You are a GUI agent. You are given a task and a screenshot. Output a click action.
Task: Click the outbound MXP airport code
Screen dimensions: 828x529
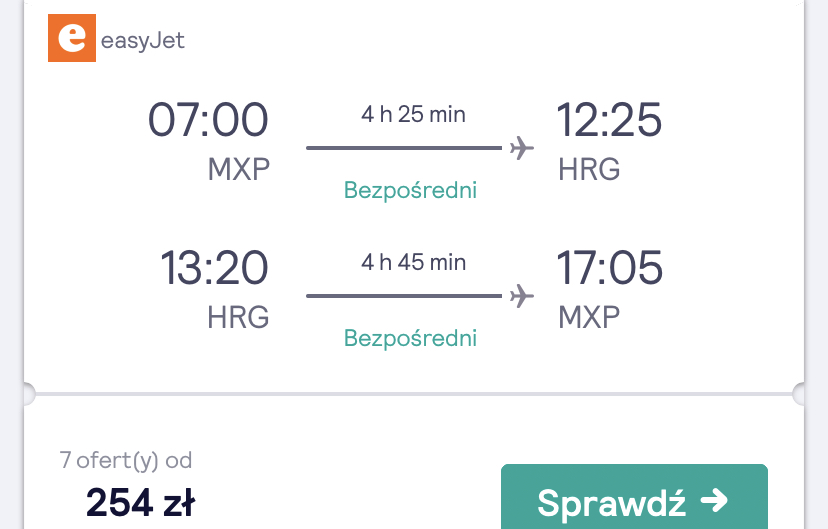[x=239, y=169]
